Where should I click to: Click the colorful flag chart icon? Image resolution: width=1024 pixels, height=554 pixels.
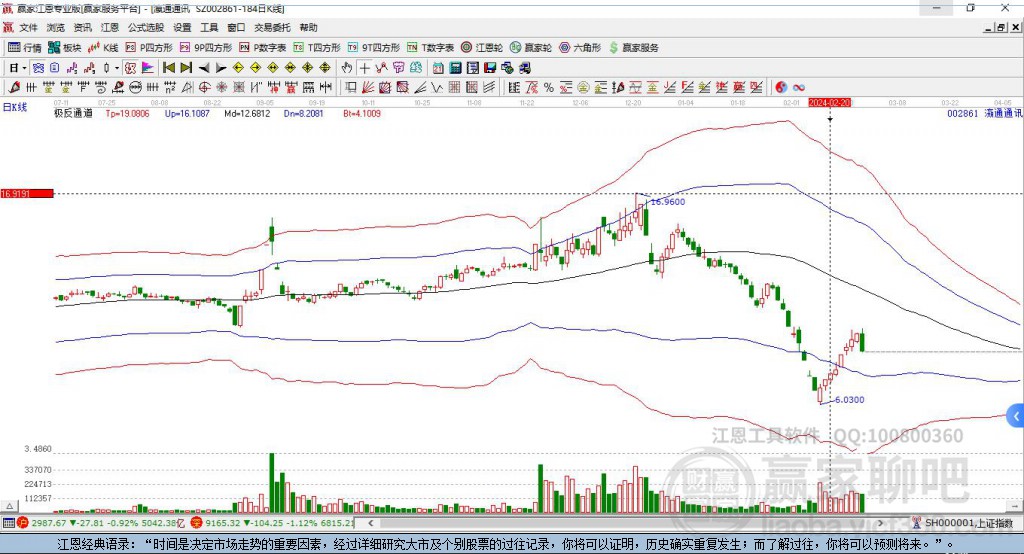(x=148, y=68)
